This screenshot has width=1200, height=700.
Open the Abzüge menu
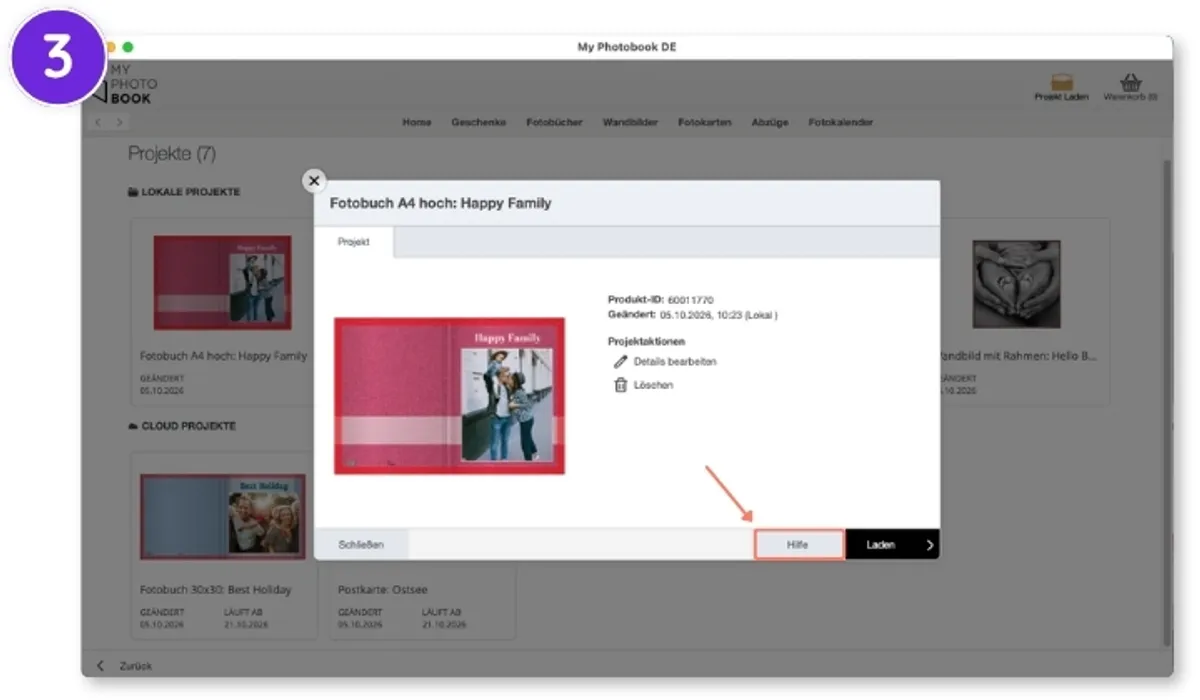tap(770, 122)
